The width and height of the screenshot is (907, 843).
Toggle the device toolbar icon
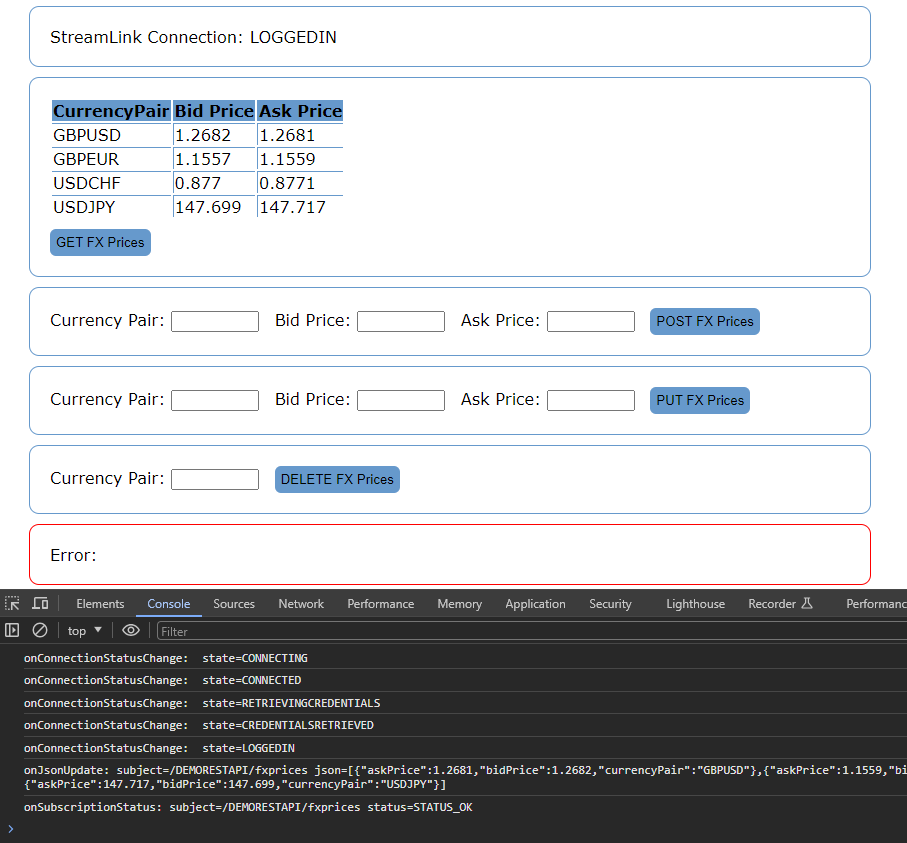coord(40,603)
